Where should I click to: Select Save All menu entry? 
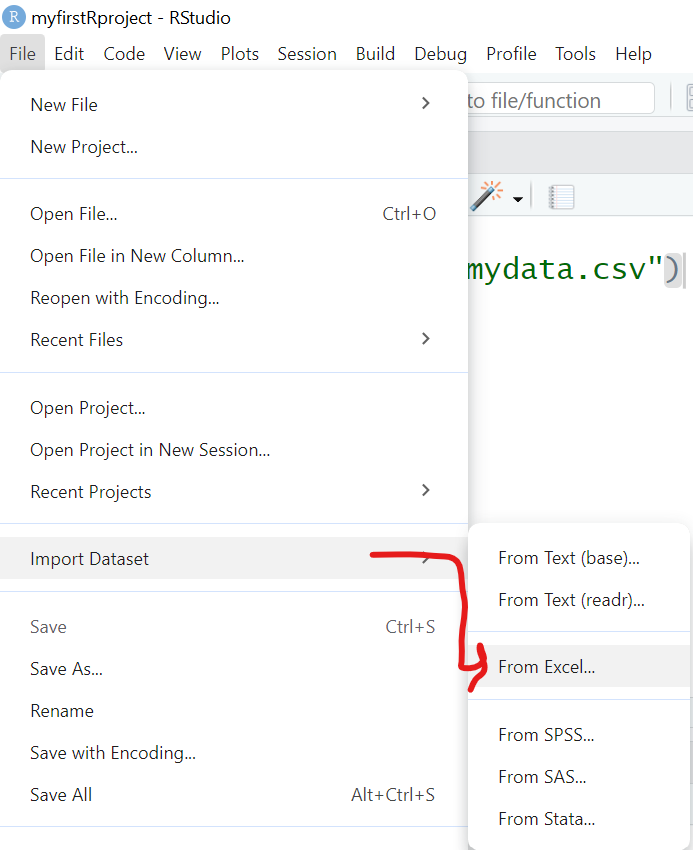[234, 795]
